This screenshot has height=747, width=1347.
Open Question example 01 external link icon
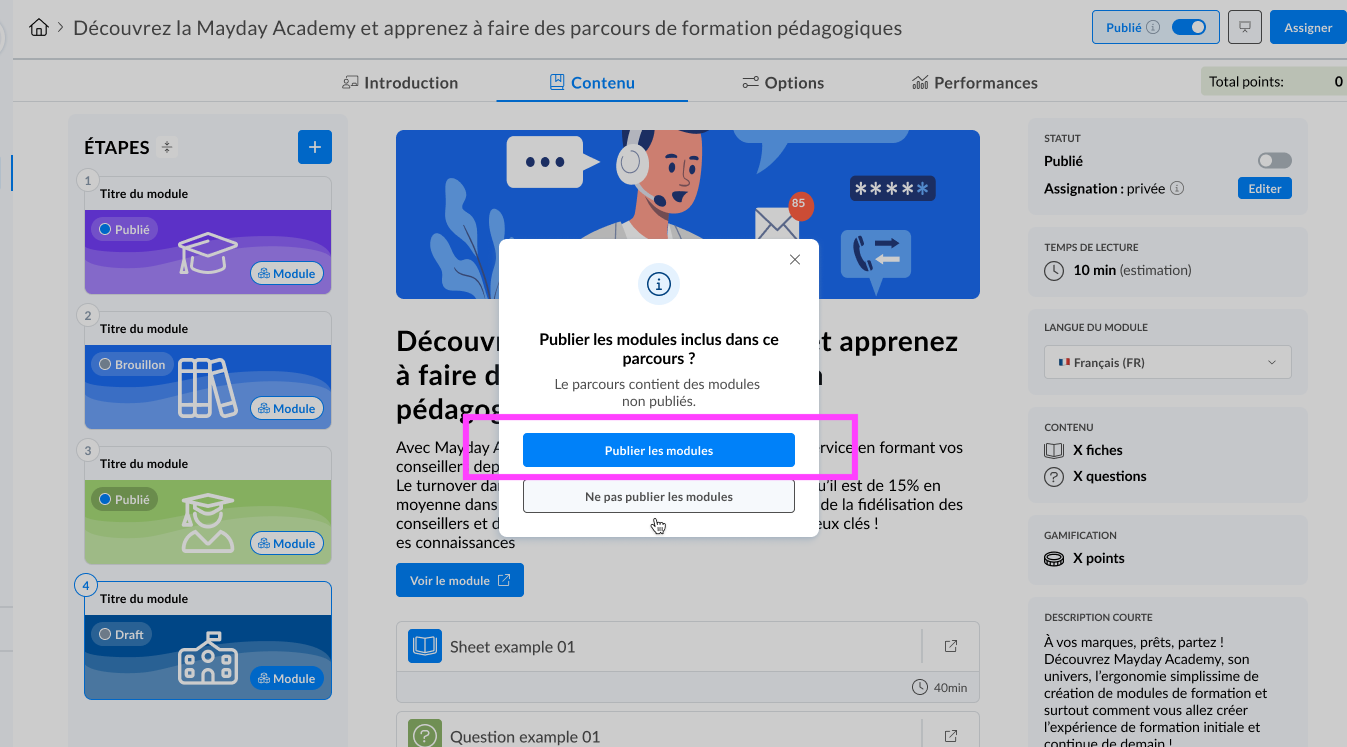tap(951, 736)
